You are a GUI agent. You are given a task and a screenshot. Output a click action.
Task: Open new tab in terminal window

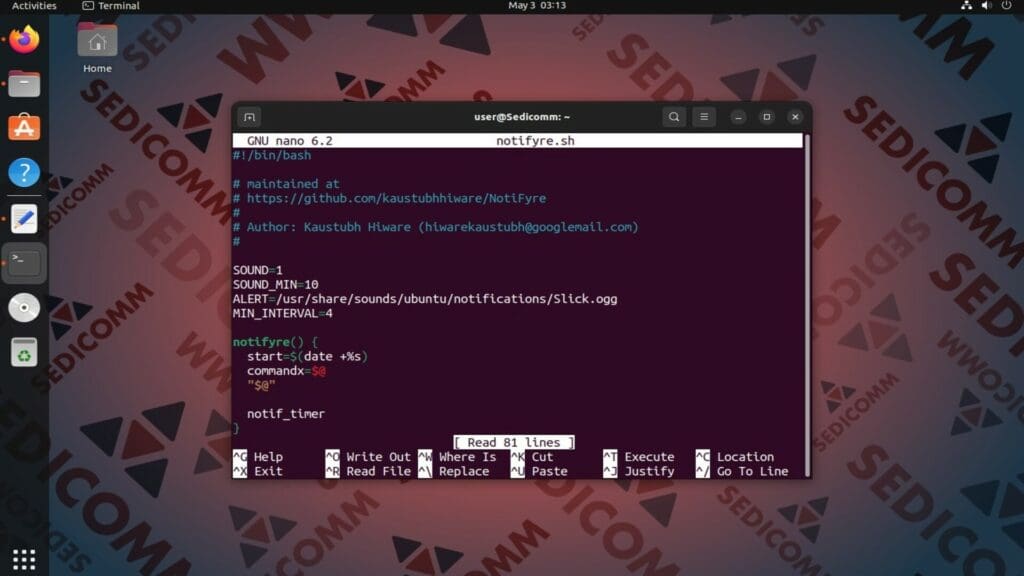[x=249, y=117]
